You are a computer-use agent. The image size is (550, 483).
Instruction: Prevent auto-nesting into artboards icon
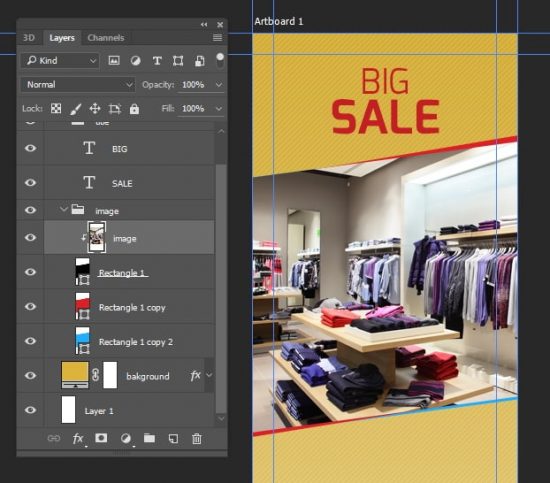point(115,109)
